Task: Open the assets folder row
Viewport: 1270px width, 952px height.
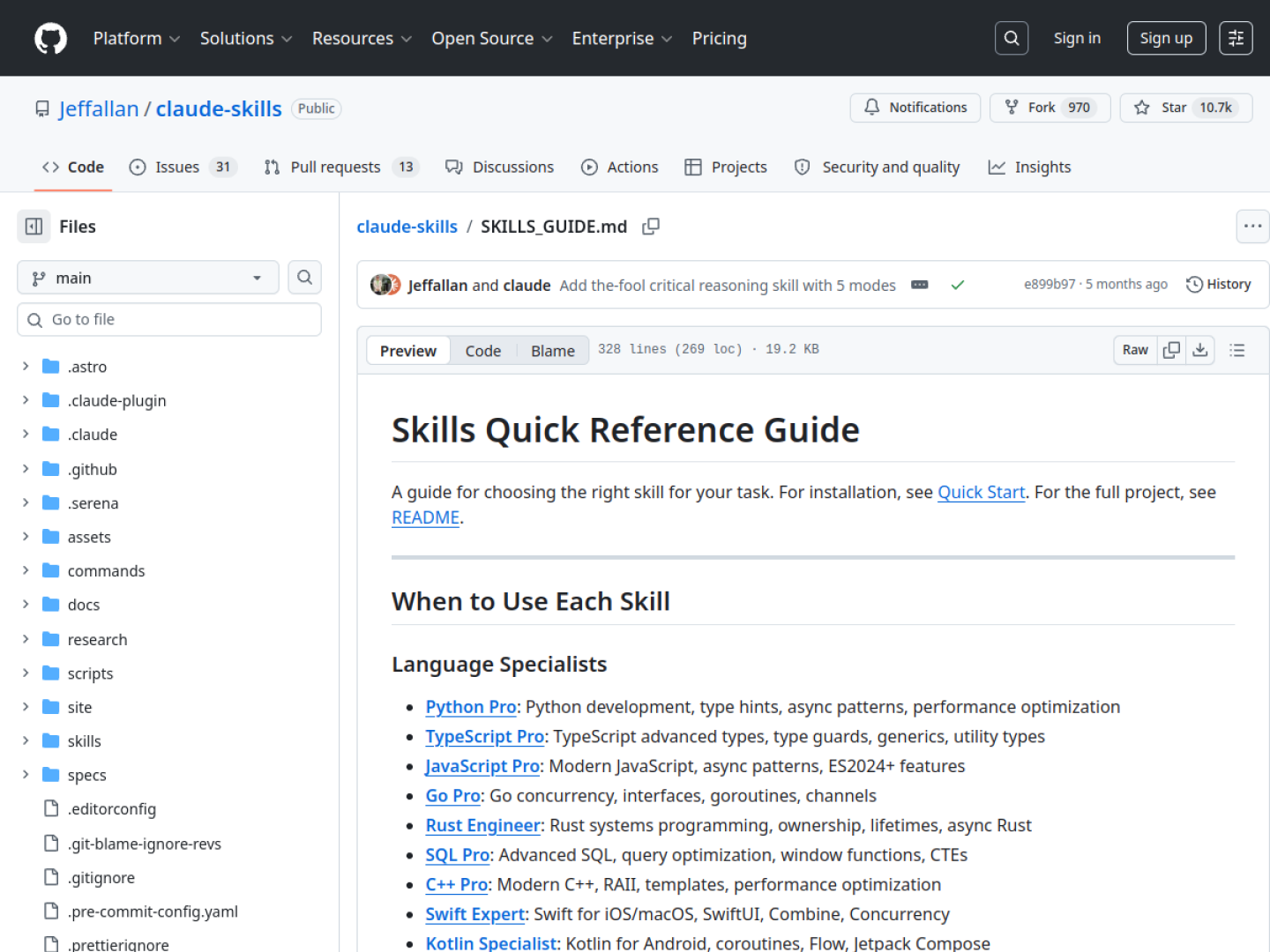Action: point(169,537)
